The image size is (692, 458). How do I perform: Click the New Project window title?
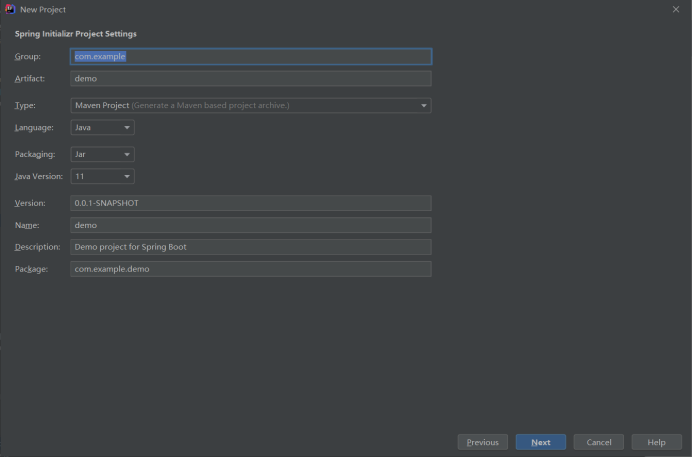click(x=43, y=10)
